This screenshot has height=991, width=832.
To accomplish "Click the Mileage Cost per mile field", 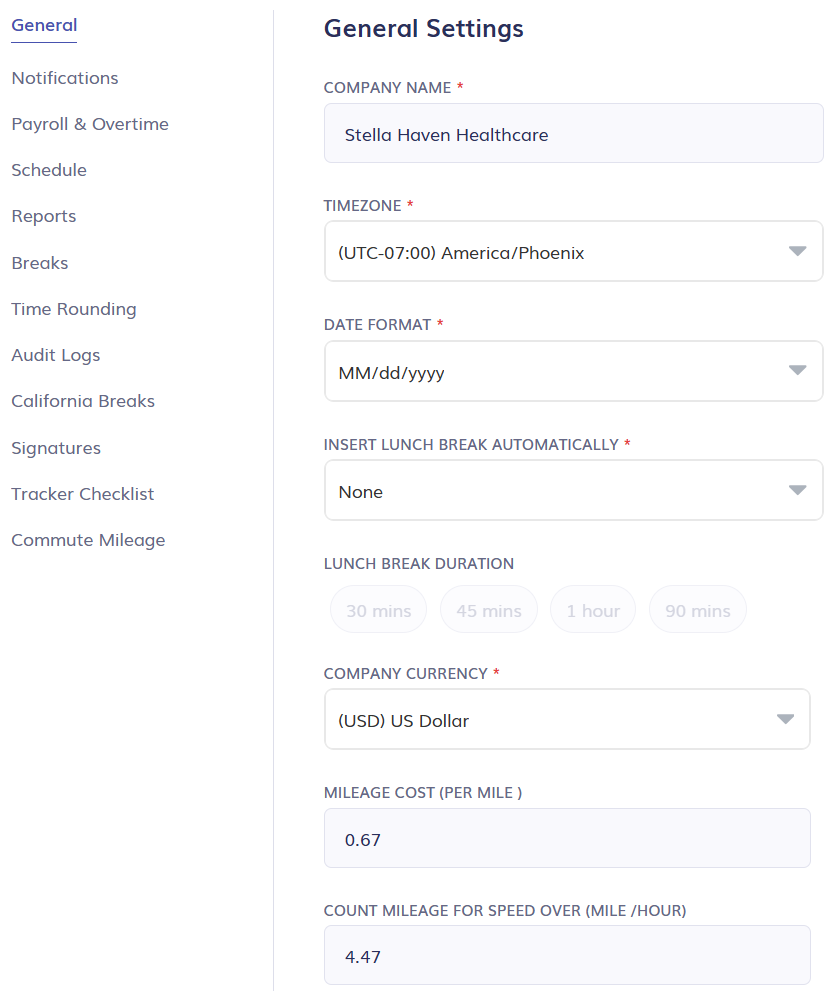I will [567, 838].
